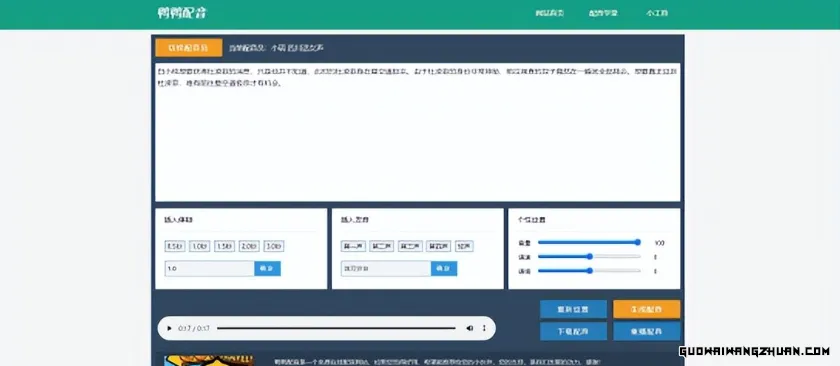Select the 第三声 tone button
840x366 pixels.
tap(410, 247)
